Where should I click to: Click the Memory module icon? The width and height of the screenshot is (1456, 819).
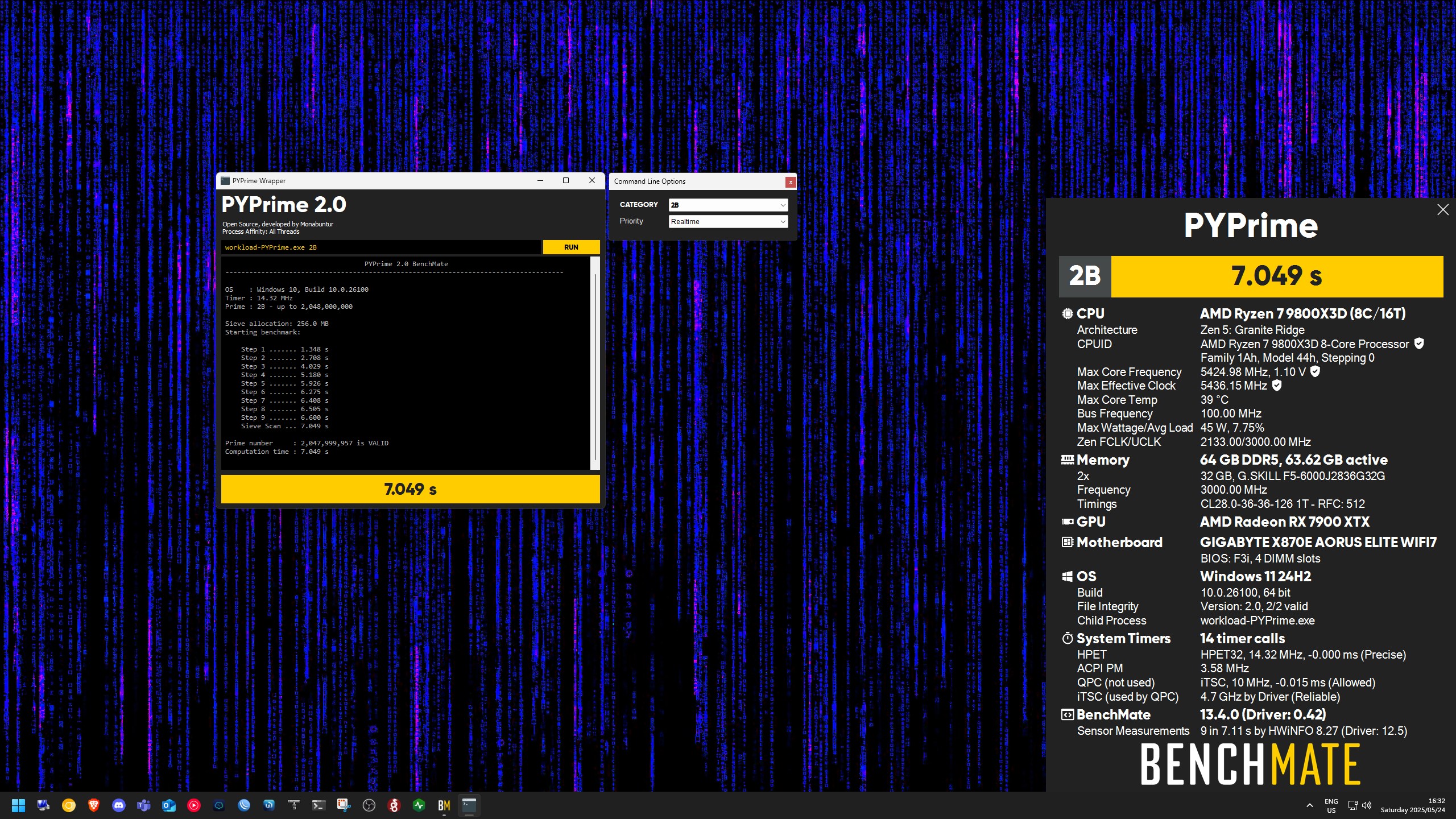coord(1067,460)
